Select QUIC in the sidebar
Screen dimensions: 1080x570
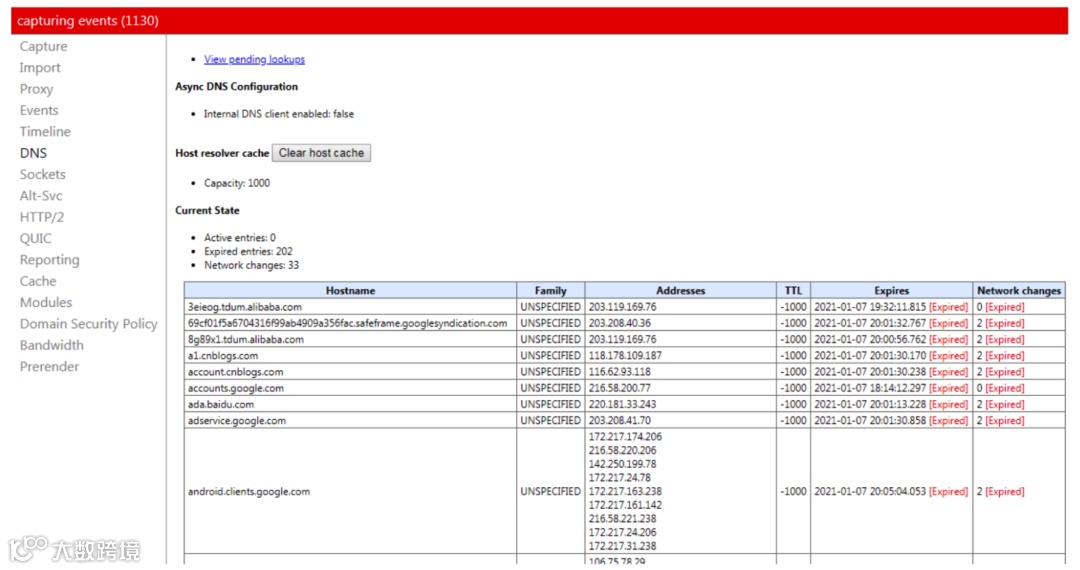pyautogui.click(x=36, y=239)
